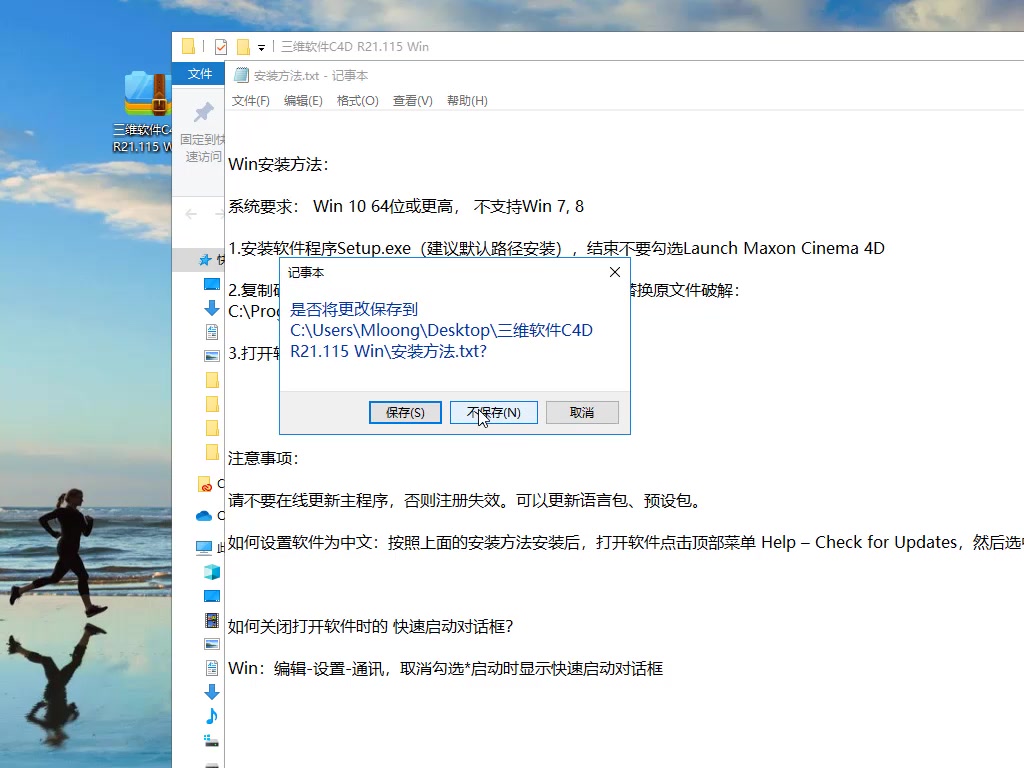Choose 不保存(N) in the Notepad dialog
Screen dimensions: 1024x768
pos(494,413)
